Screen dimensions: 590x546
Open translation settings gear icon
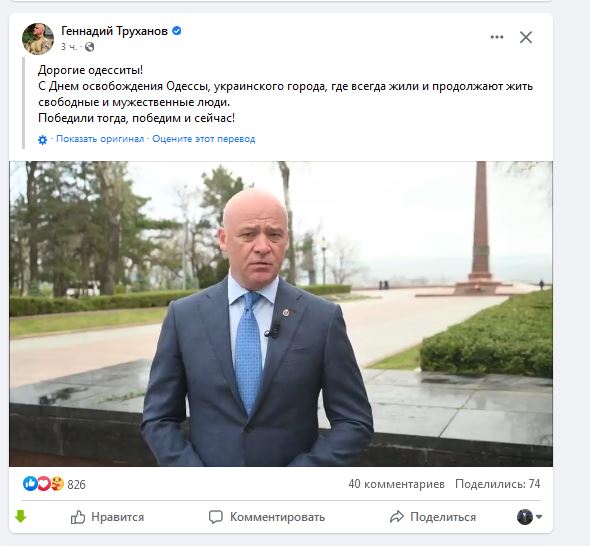(x=43, y=140)
